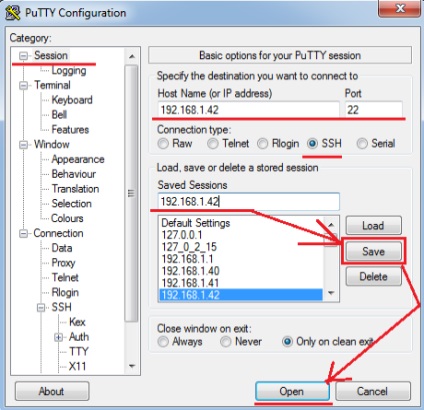Viewport: 424px width, 410px height.
Task: Load the selected saved session
Action: [x=373, y=226]
